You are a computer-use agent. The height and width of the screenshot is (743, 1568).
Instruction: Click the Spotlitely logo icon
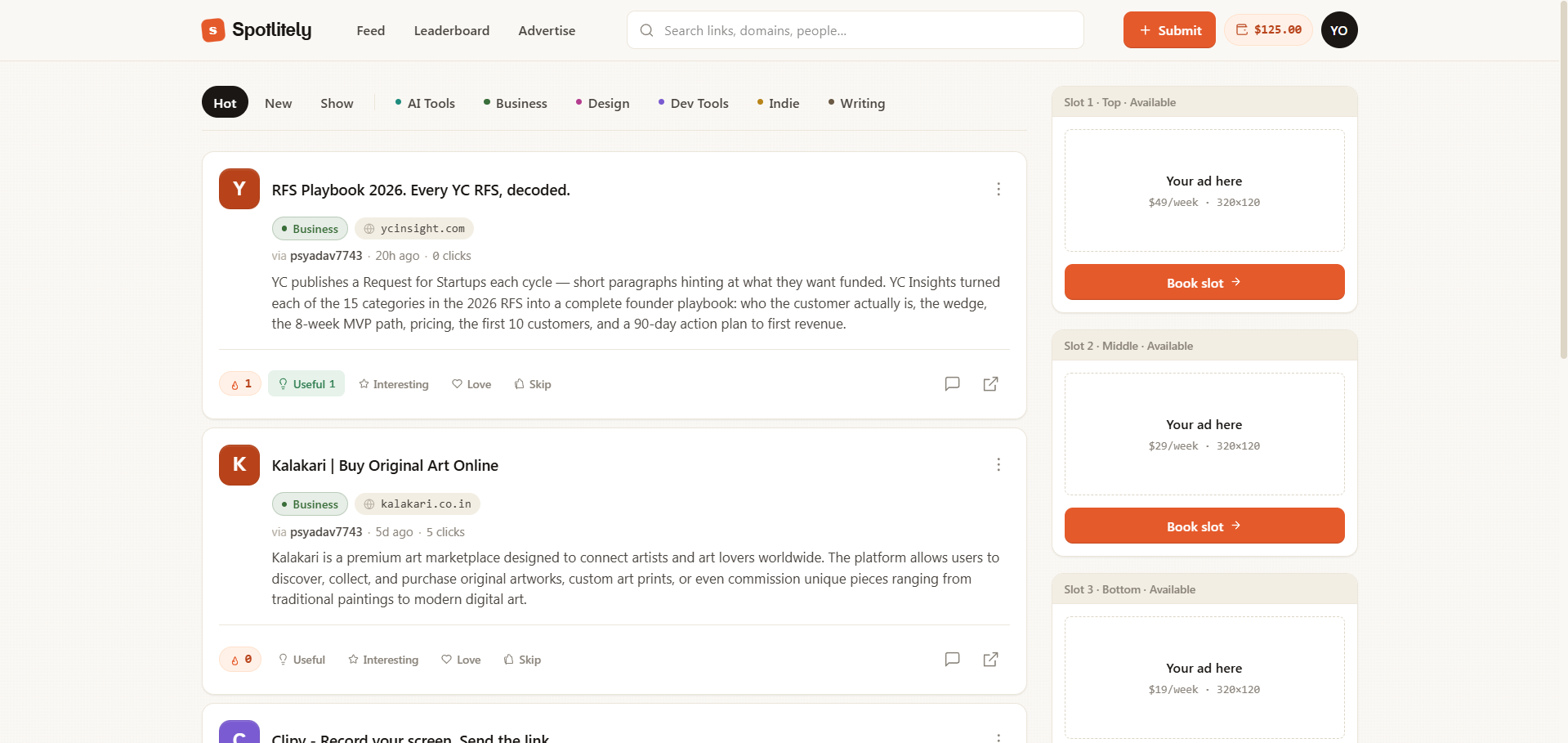click(213, 30)
